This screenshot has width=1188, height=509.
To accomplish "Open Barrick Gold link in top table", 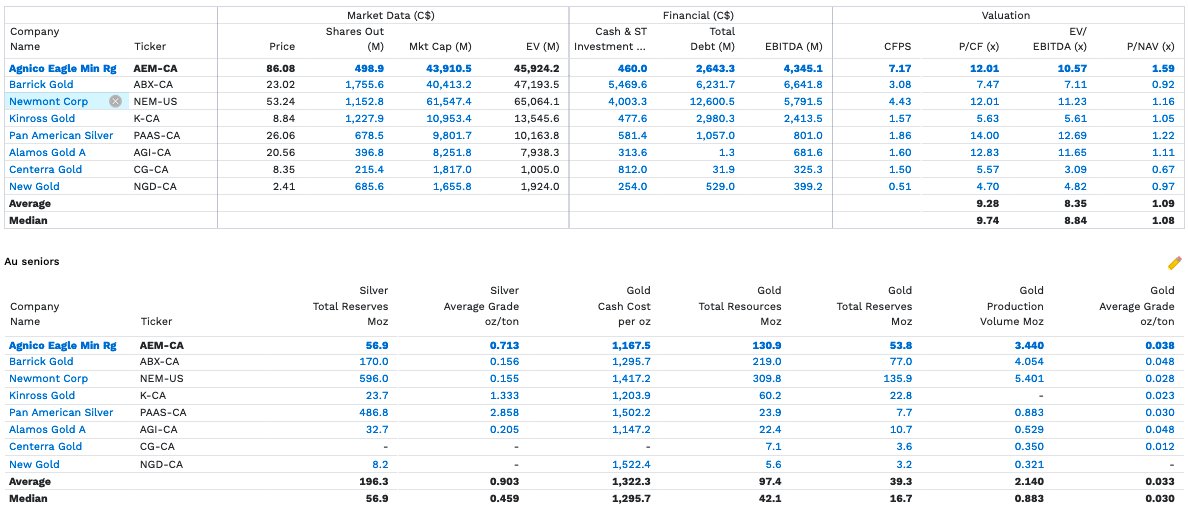I will [42, 85].
